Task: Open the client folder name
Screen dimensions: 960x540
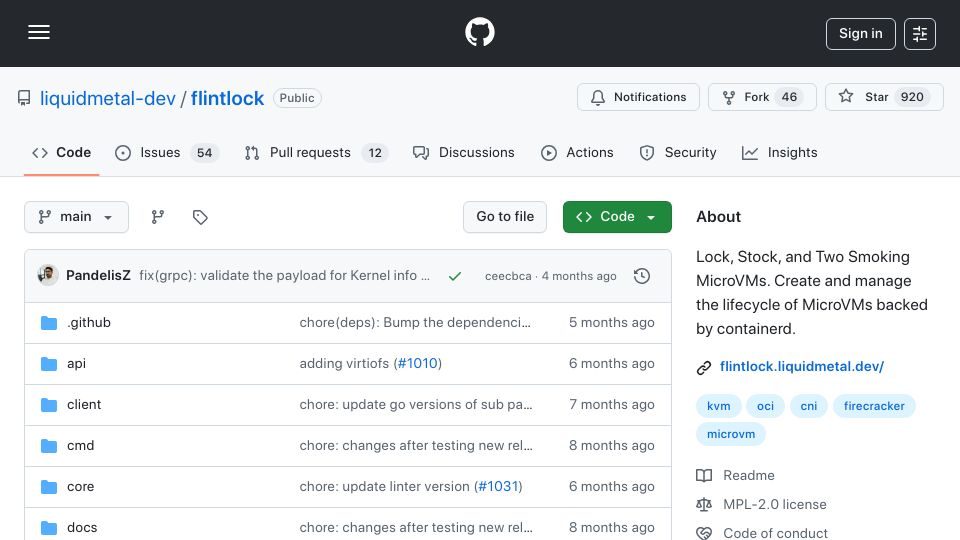Action: tap(84, 405)
